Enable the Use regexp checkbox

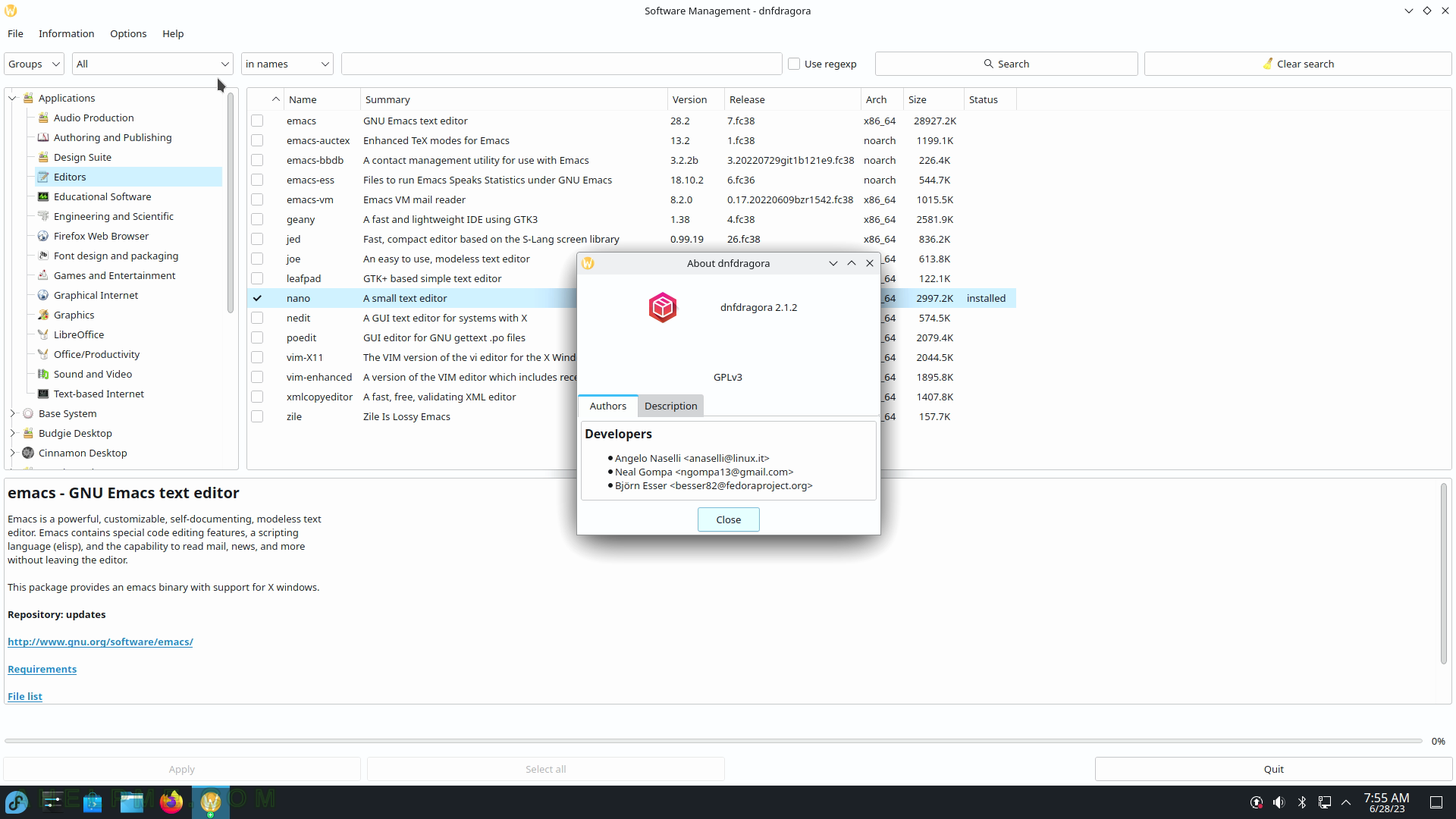[x=794, y=64]
